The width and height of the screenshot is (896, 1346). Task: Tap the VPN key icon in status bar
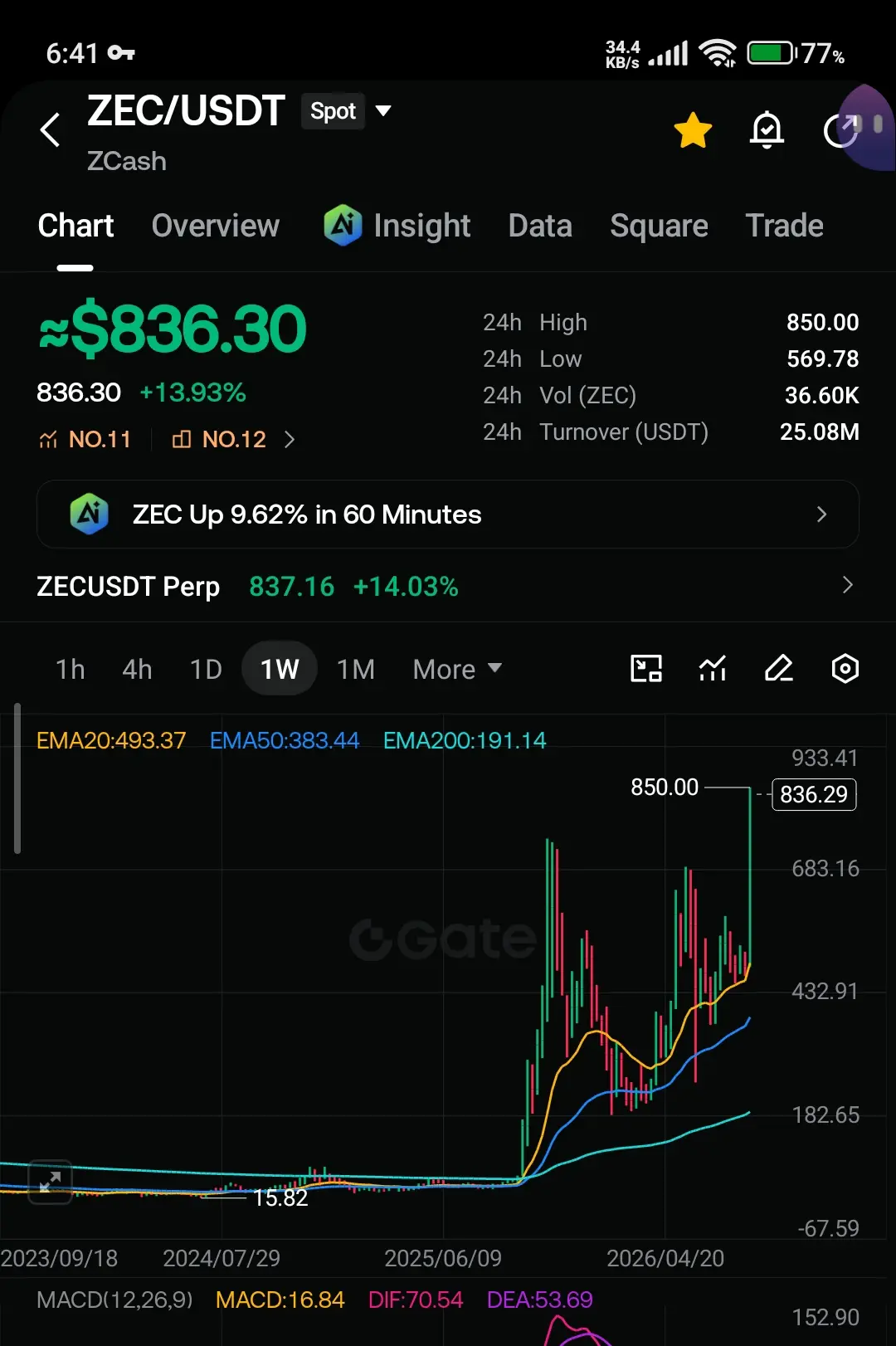click(x=121, y=53)
